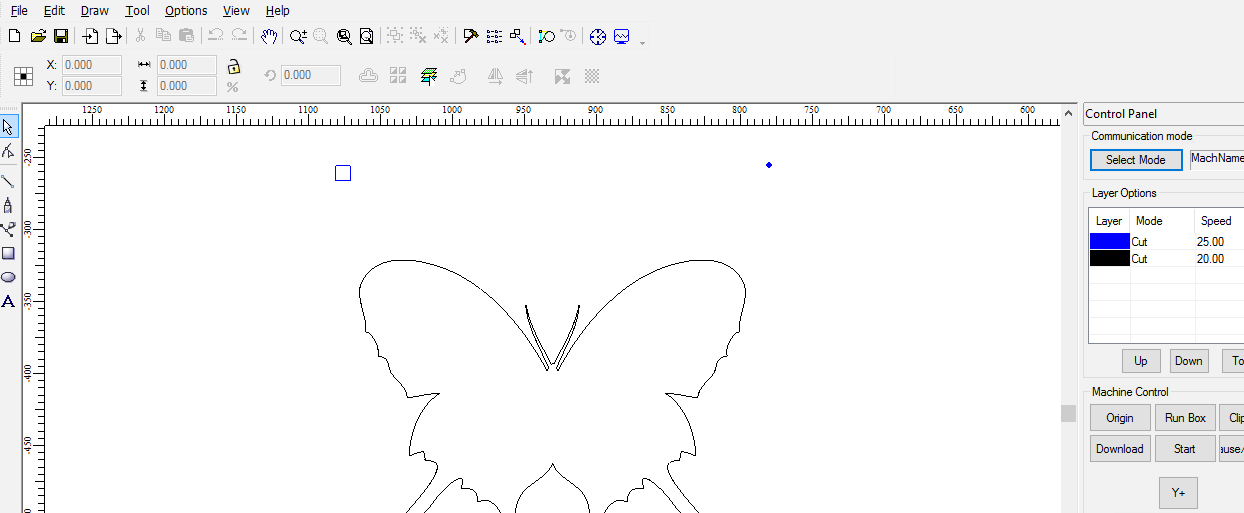Choose the Line drawing tool
This screenshot has height=513, width=1244.
coord(8,181)
